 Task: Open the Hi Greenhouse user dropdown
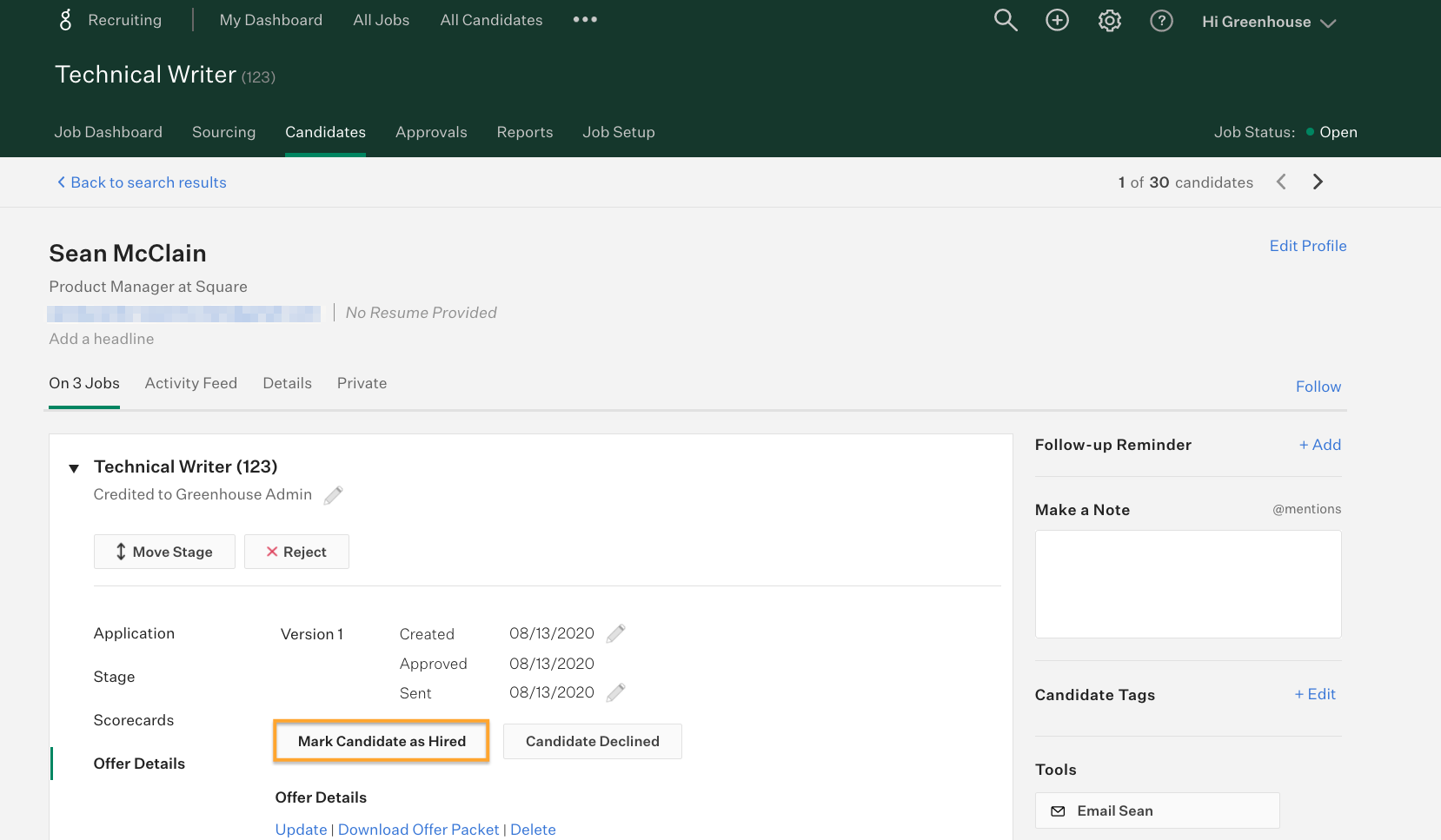pos(1268,23)
